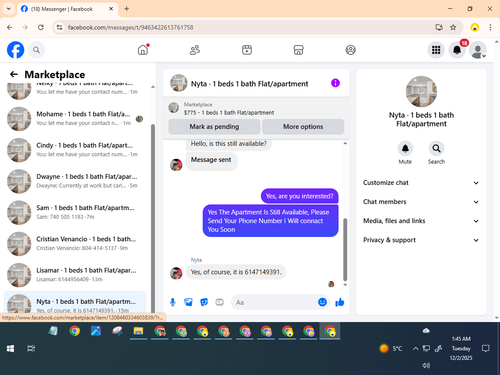Open the Facebook logo home link
The width and height of the screenshot is (500, 375).
click(15, 50)
